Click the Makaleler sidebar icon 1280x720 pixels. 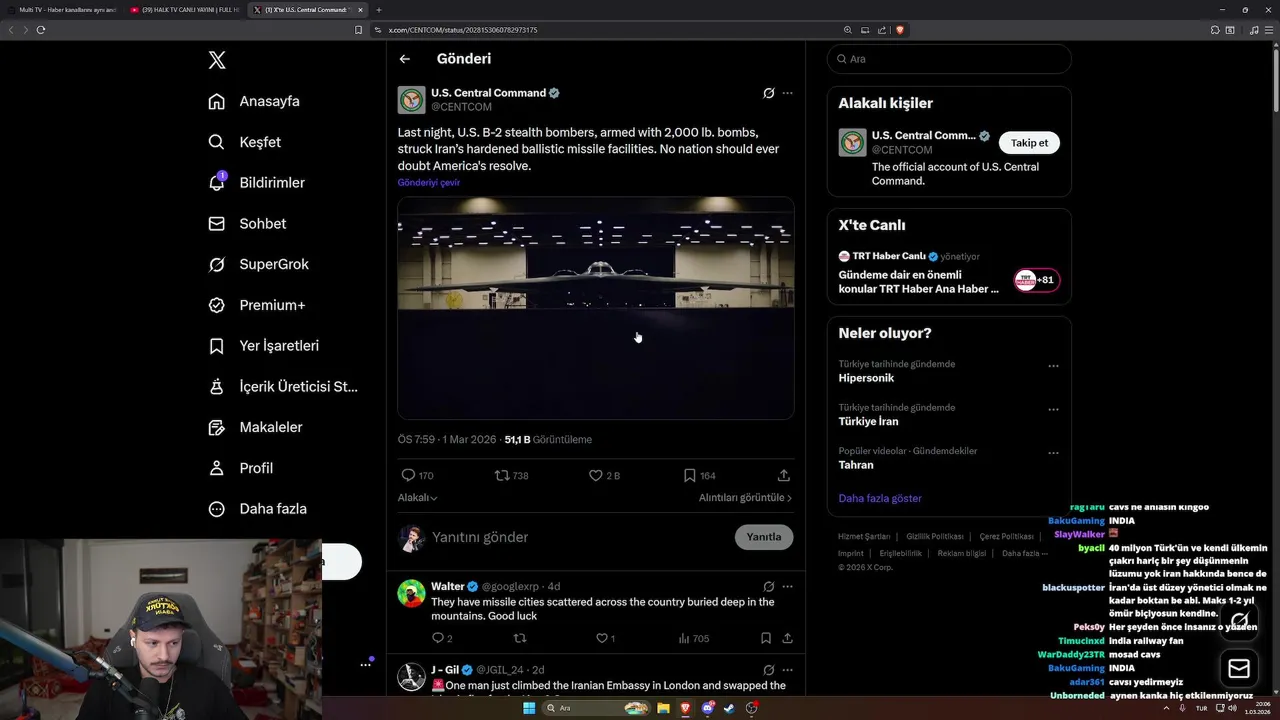(x=216, y=427)
